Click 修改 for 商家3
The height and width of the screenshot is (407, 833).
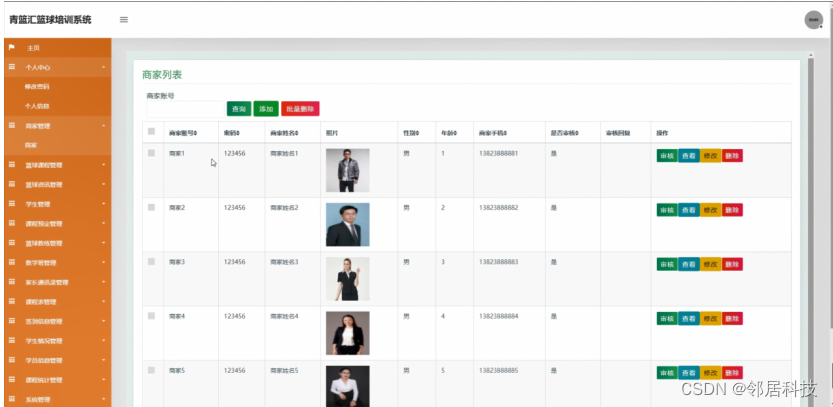coord(710,264)
